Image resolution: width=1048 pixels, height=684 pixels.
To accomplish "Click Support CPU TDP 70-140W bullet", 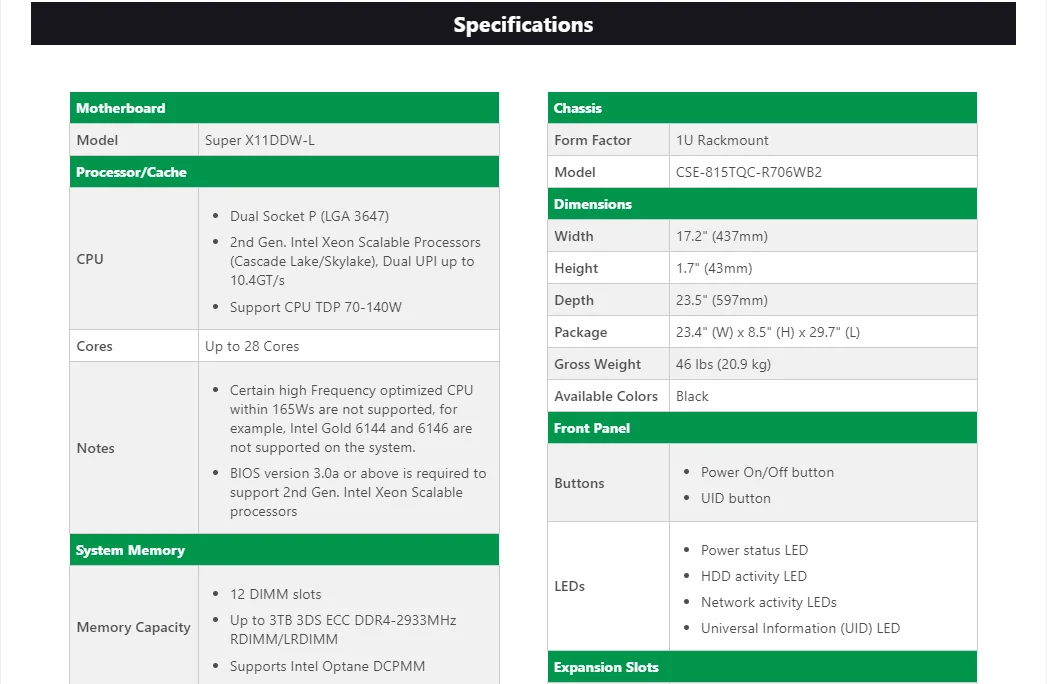I will (315, 308).
